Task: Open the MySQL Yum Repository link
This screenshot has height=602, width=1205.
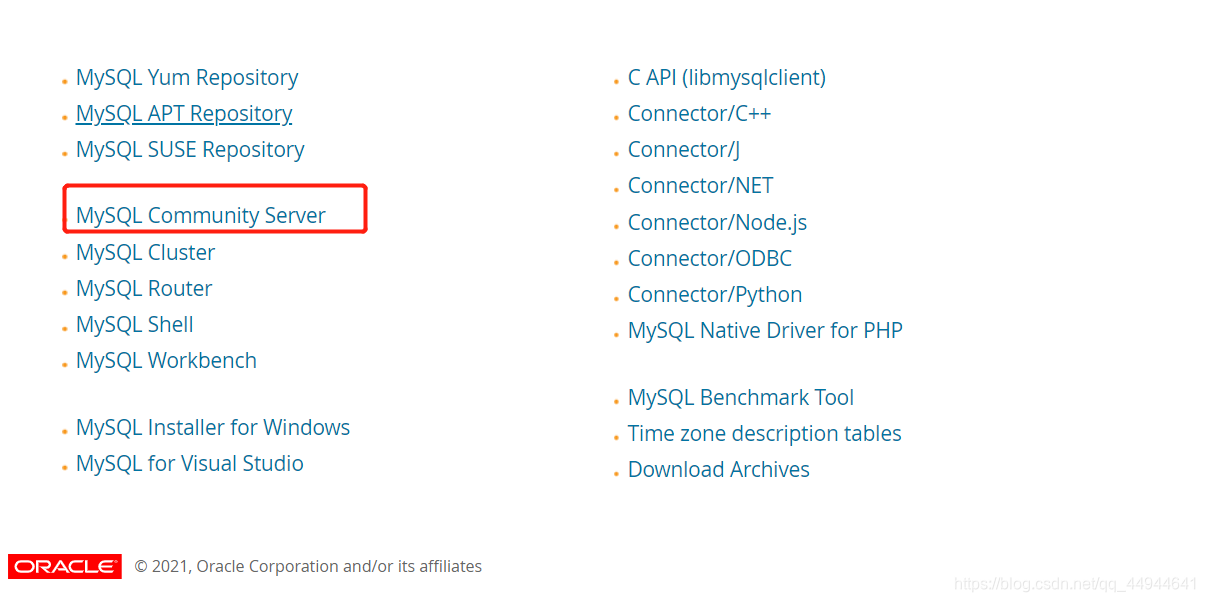Action: [x=187, y=78]
